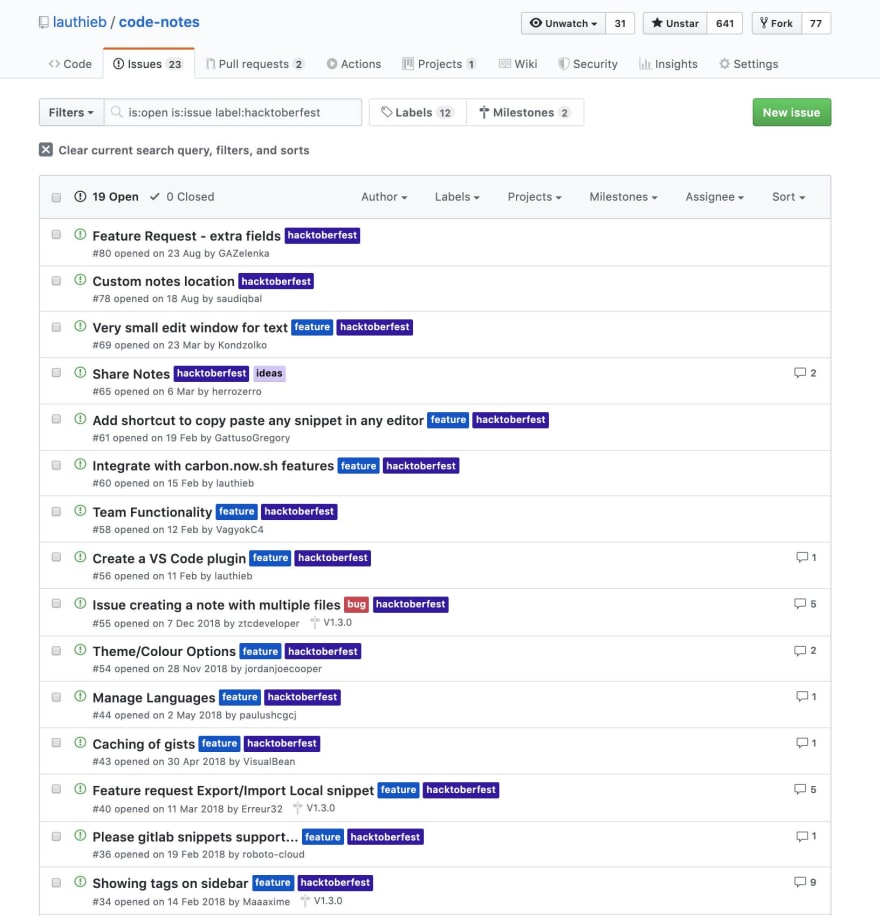Image resolution: width=880 pixels, height=916 pixels.
Task: Click comment icon on Please gitlab snippets row
Action: pyautogui.click(x=802, y=836)
